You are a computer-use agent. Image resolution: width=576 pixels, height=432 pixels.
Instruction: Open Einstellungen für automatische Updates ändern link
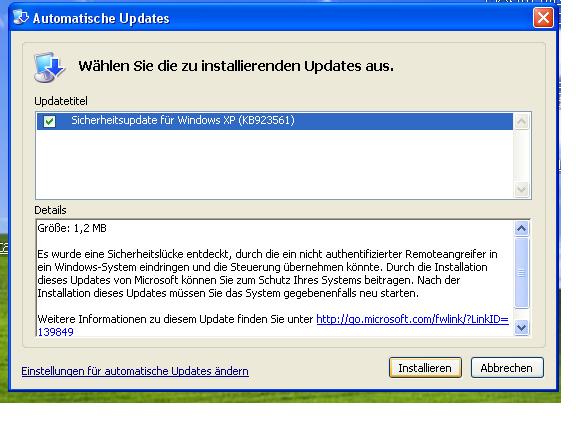coord(135,371)
